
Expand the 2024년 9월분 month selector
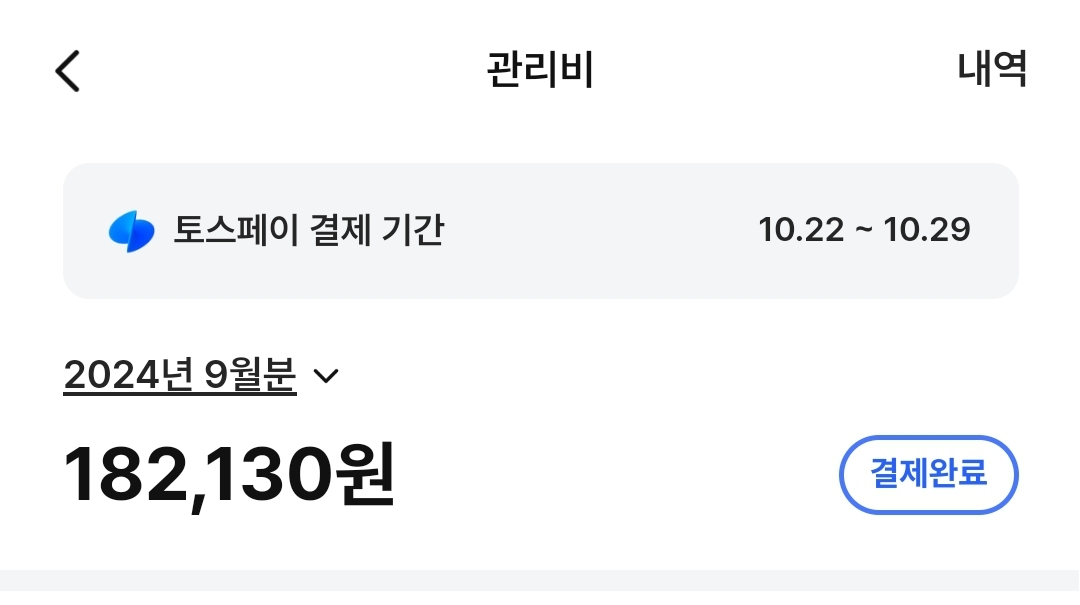[180, 375]
